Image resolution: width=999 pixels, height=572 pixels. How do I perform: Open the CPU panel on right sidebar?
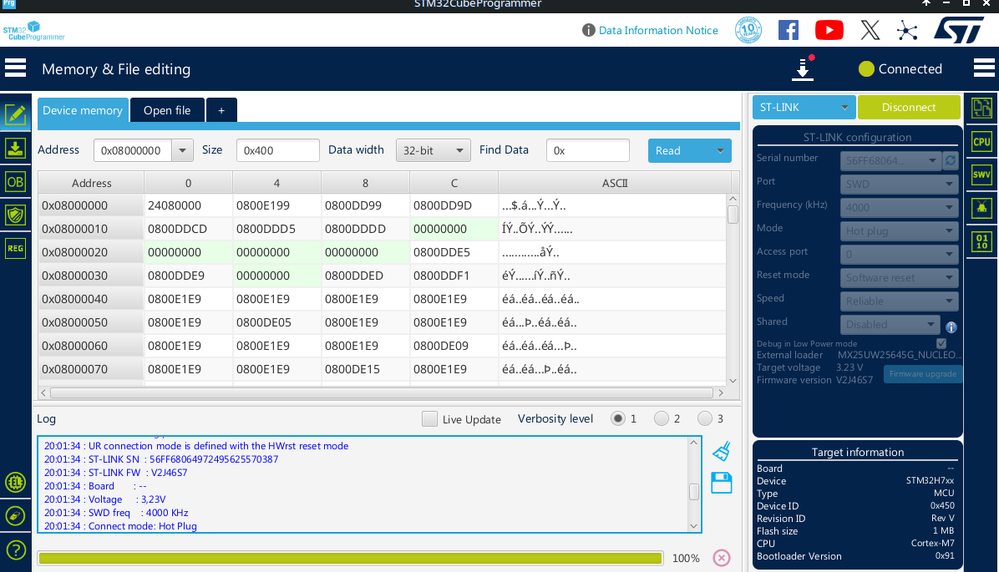point(982,141)
